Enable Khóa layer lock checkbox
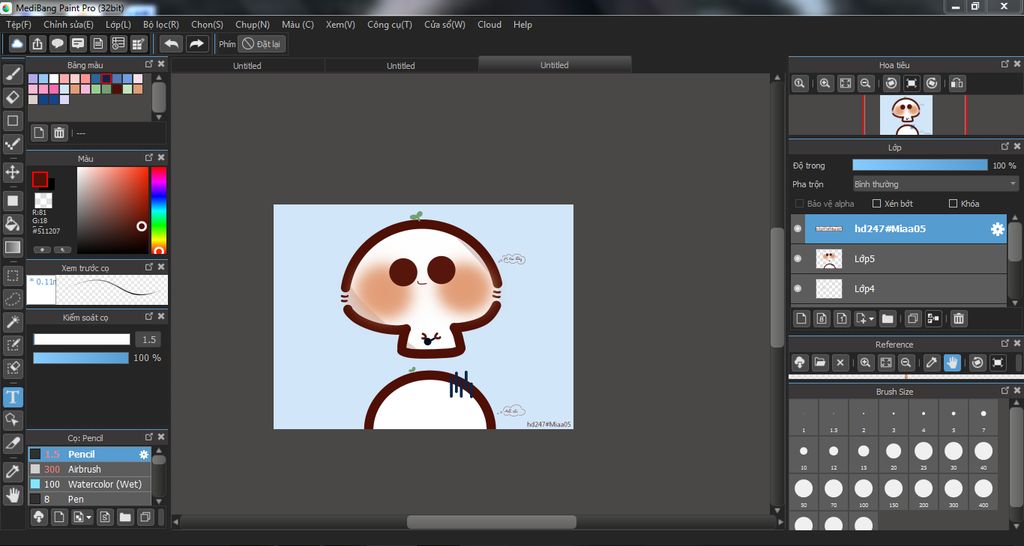1024x546 pixels. (x=953, y=204)
